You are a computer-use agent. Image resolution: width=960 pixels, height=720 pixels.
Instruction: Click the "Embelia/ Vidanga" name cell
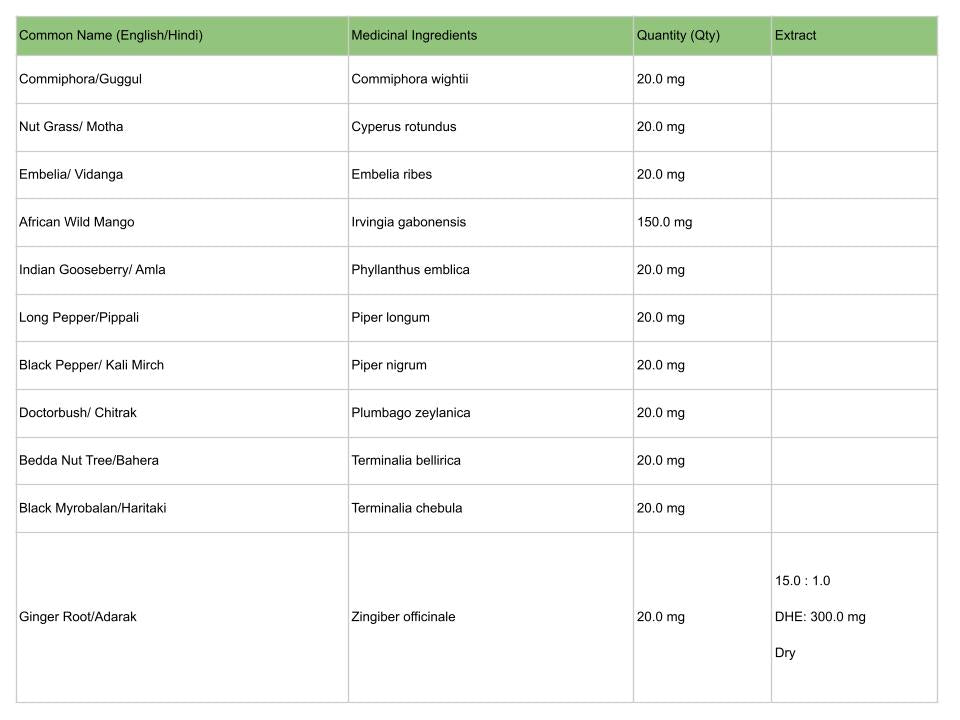point(71,174)
